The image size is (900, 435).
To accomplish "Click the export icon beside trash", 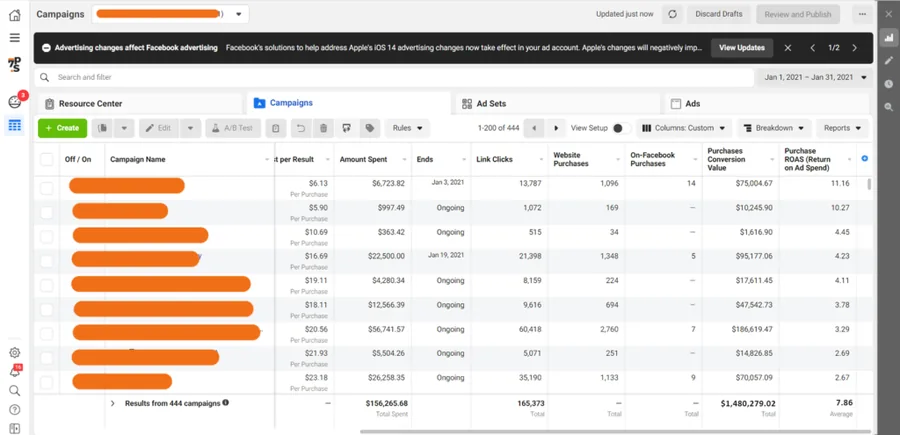I will coord(346,128).
